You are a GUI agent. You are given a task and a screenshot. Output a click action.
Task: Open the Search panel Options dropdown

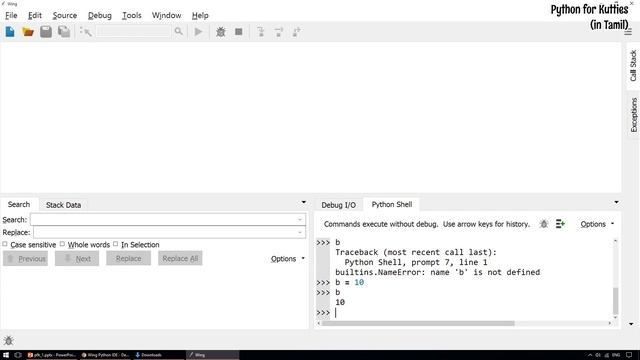(288, 259)
